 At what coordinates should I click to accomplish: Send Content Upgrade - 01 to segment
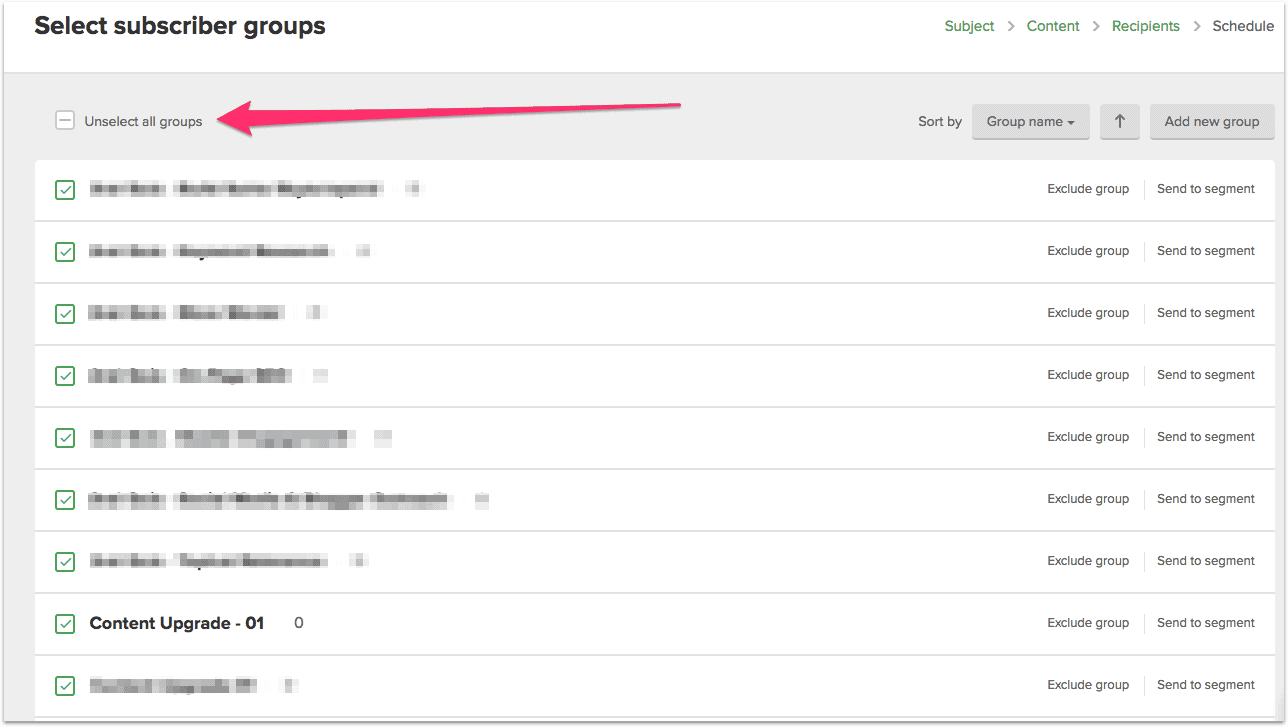tap(1205, 623)
